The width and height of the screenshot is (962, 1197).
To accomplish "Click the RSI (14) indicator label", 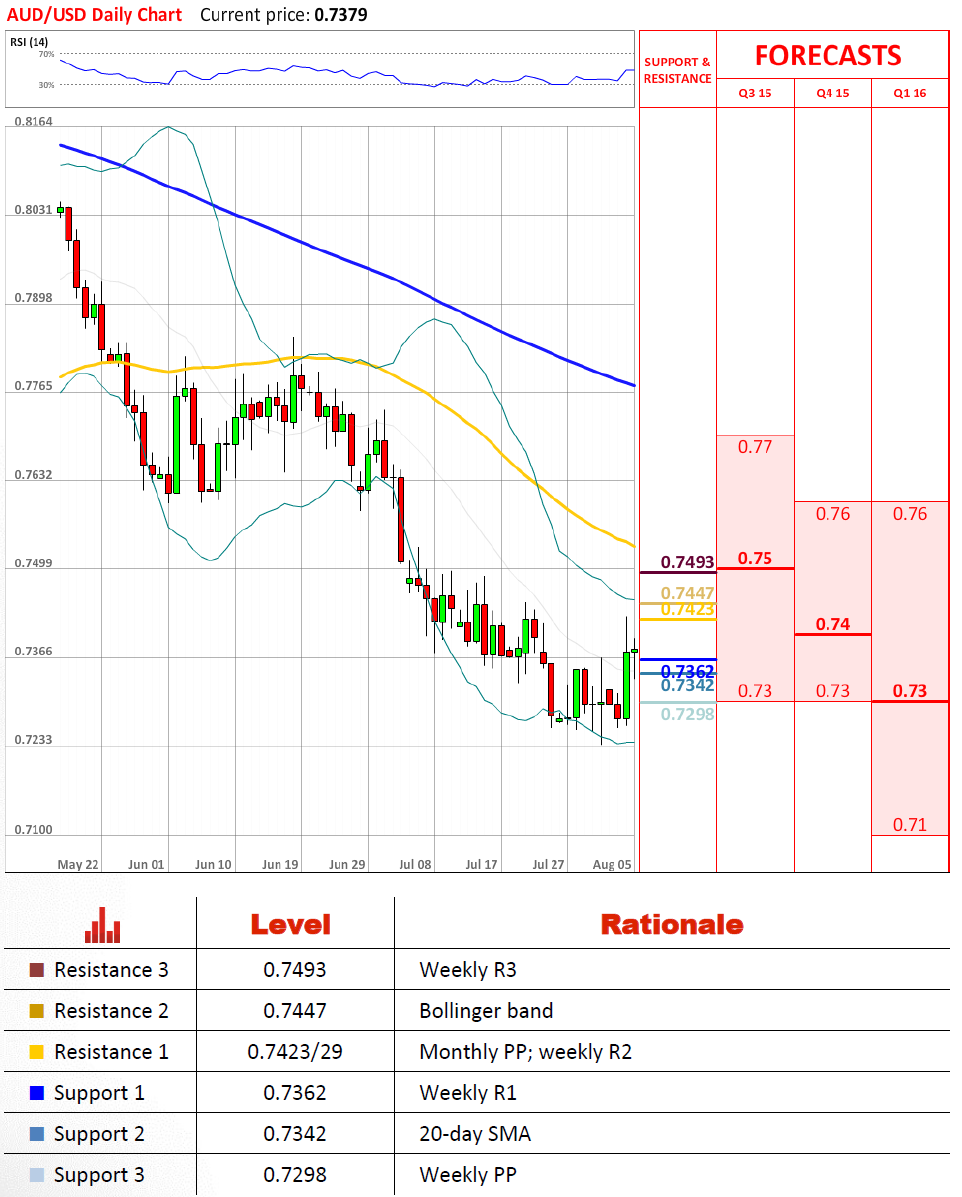I will pos(30,41).
